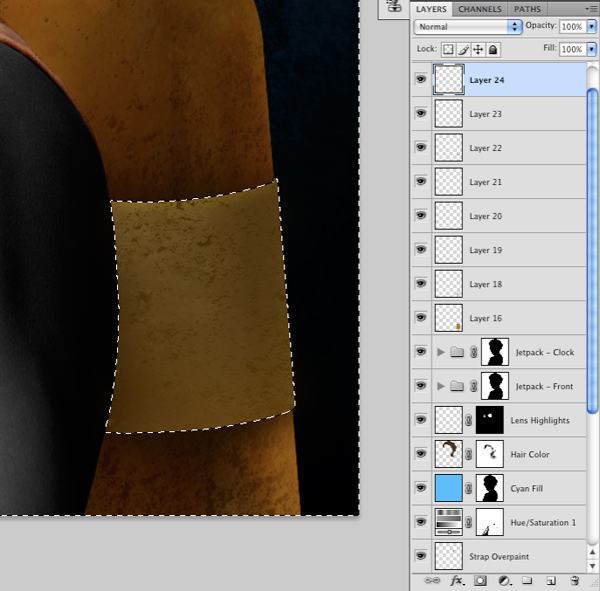Hide Layer 23 using its eye icon

[421, 113]
